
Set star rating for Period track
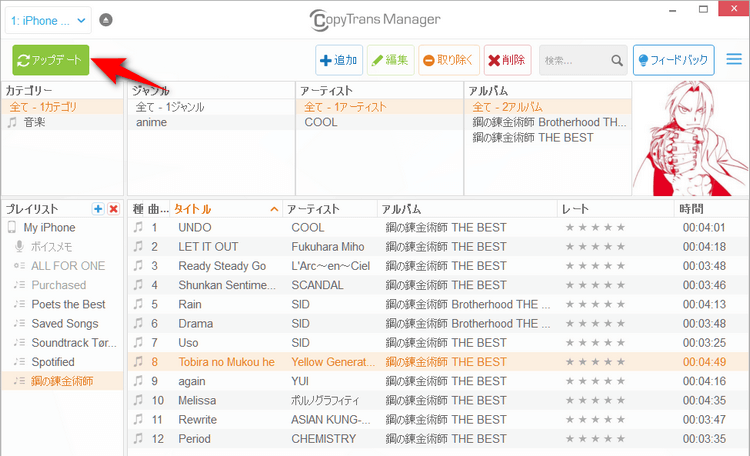click(595, 439)
